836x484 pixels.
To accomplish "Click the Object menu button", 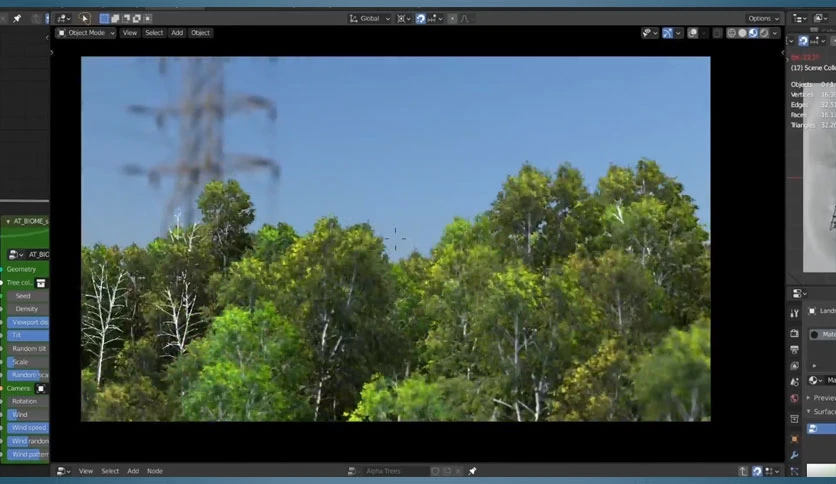I will 200,33.
